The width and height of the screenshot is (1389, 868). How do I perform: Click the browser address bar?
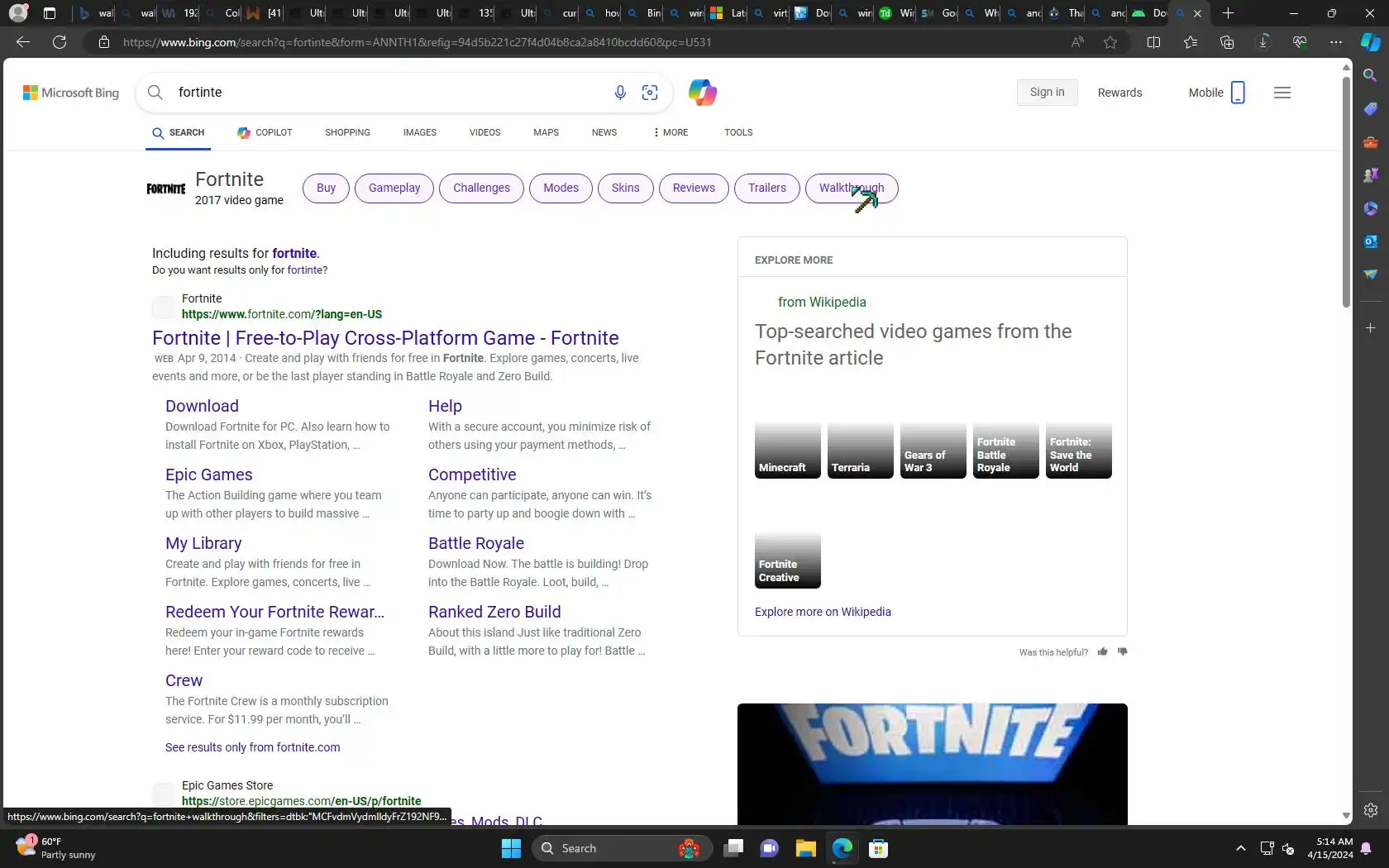point(579,42)
